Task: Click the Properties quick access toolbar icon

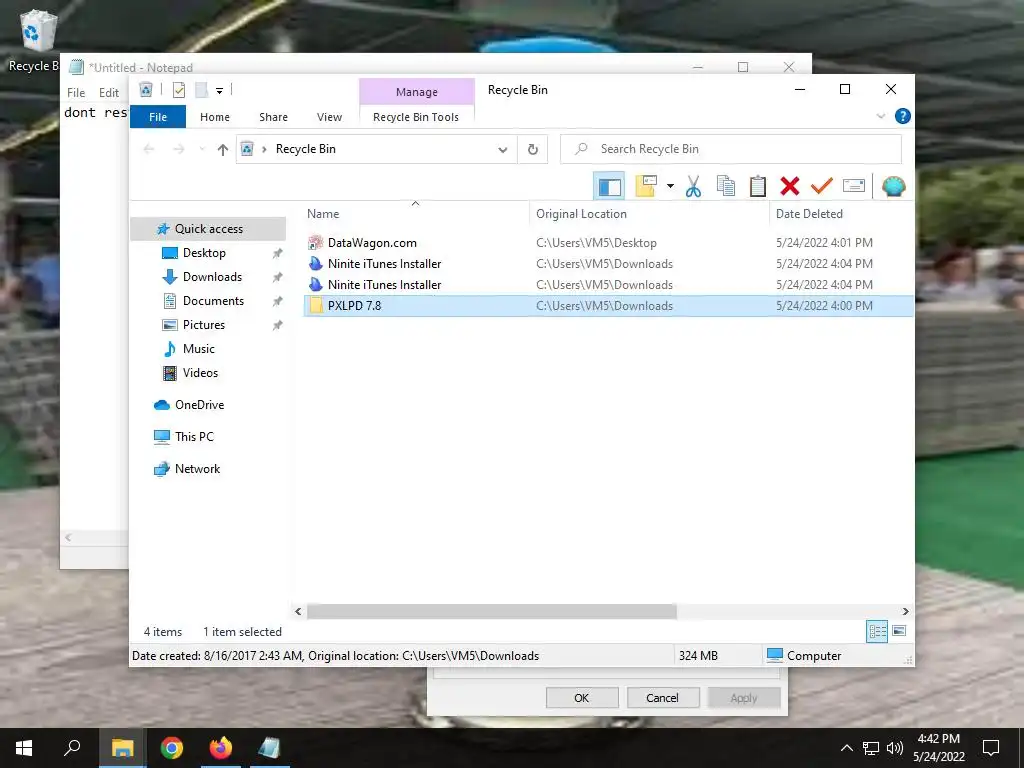Action: (179, 90)
